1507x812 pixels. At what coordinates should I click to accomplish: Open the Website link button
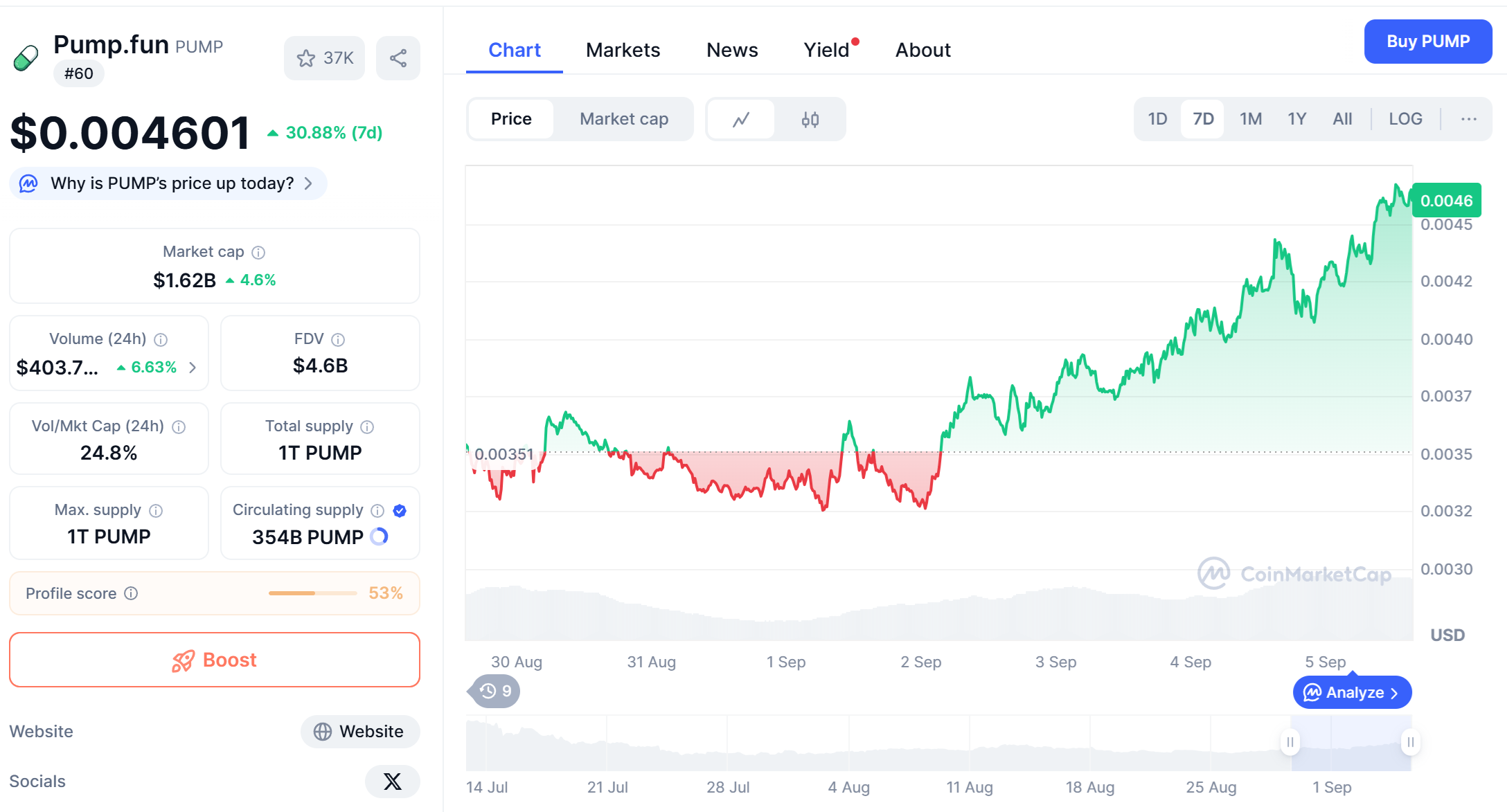click(x=360, y=732)
